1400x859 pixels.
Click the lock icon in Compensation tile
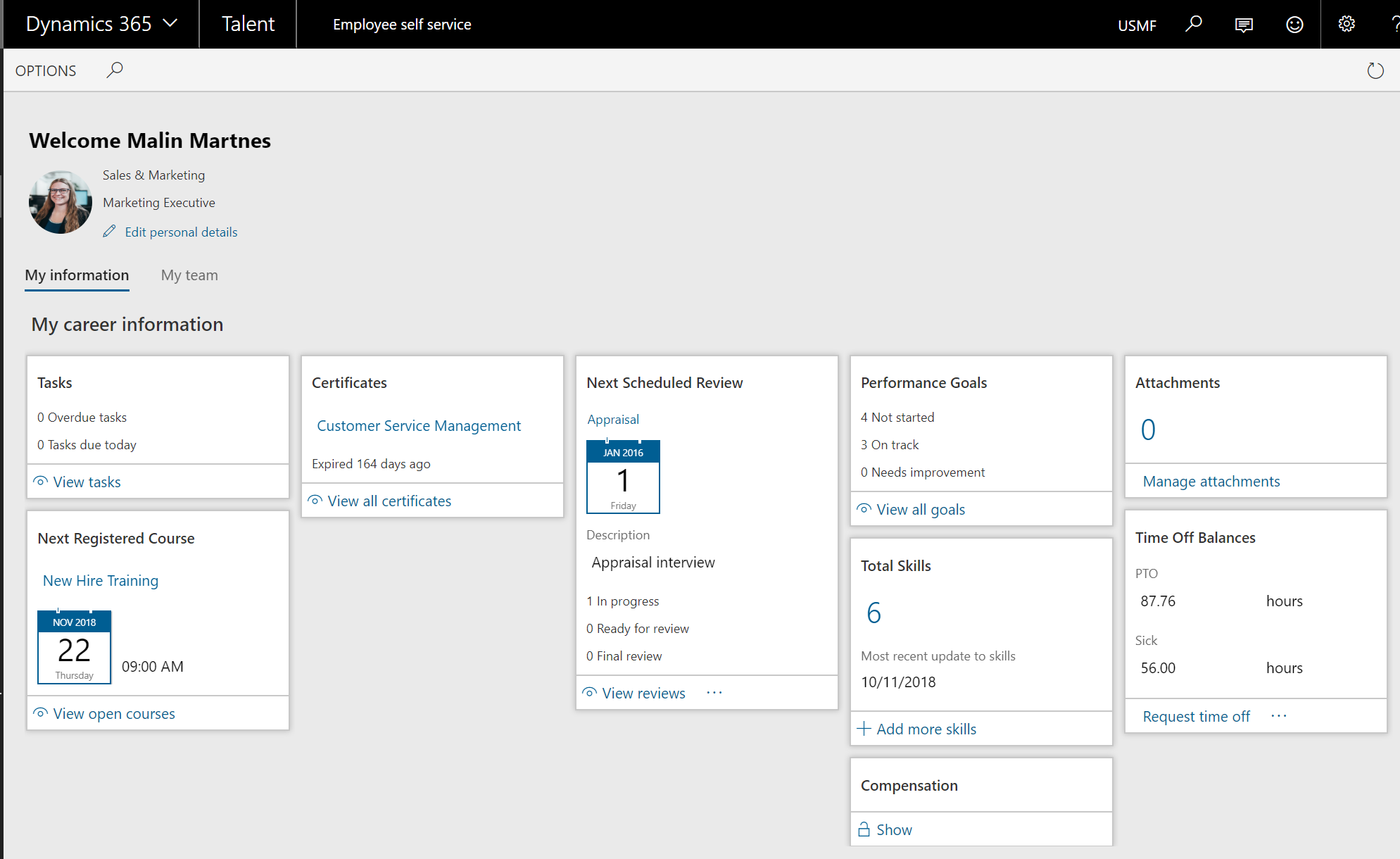tap(864, 829)
